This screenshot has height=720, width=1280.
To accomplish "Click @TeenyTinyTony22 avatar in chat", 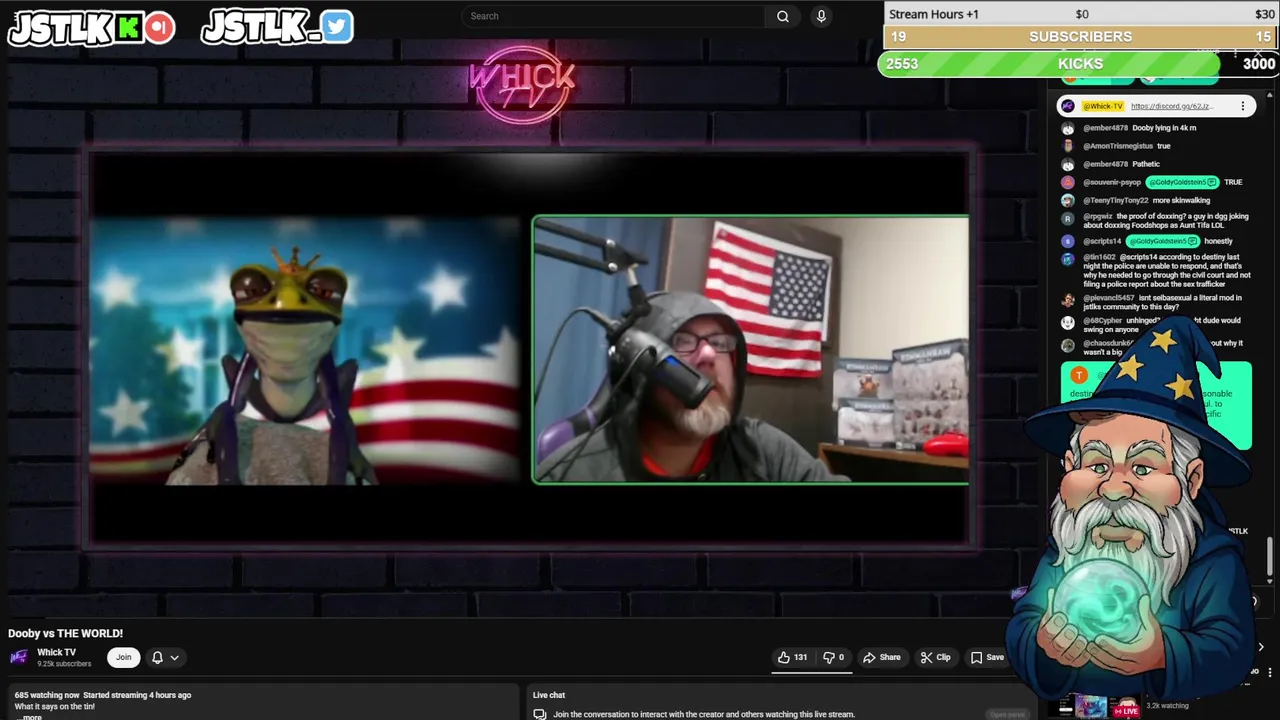I will (1068, 201).
